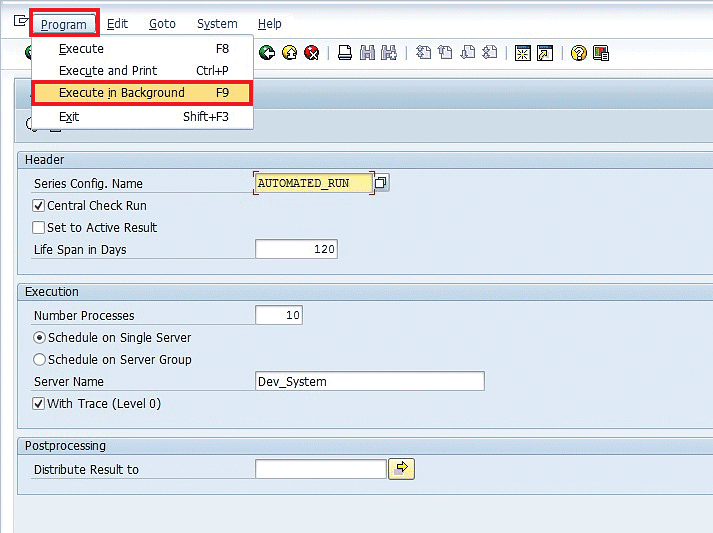Toggle With Trace (Level 0) checkbox
This screenshot has height=533, width=713.
tap(39, 404)
